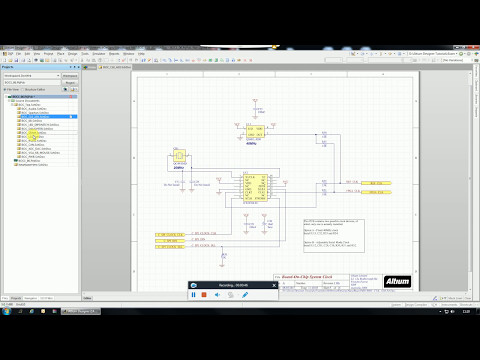Screen dimensions: 480x360
Task: Open the File menu
Action: click(x=19, y=54)
